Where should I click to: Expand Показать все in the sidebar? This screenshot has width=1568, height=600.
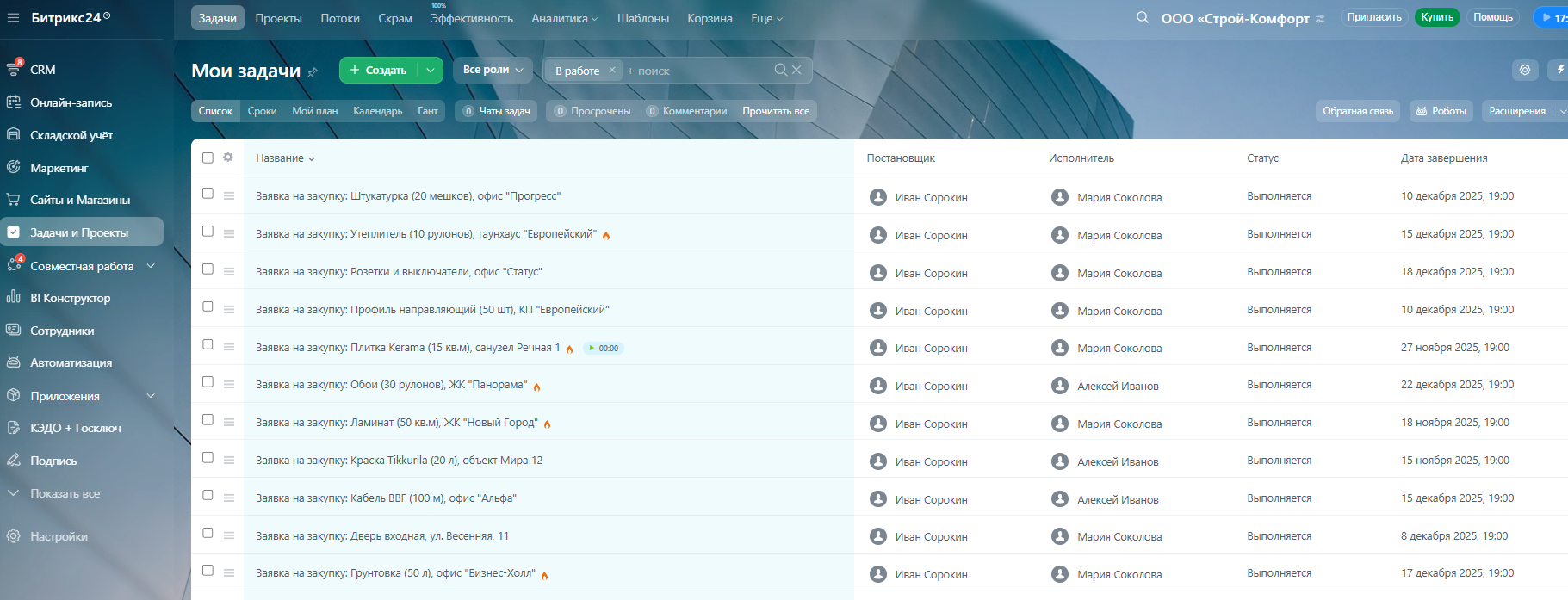55,493
